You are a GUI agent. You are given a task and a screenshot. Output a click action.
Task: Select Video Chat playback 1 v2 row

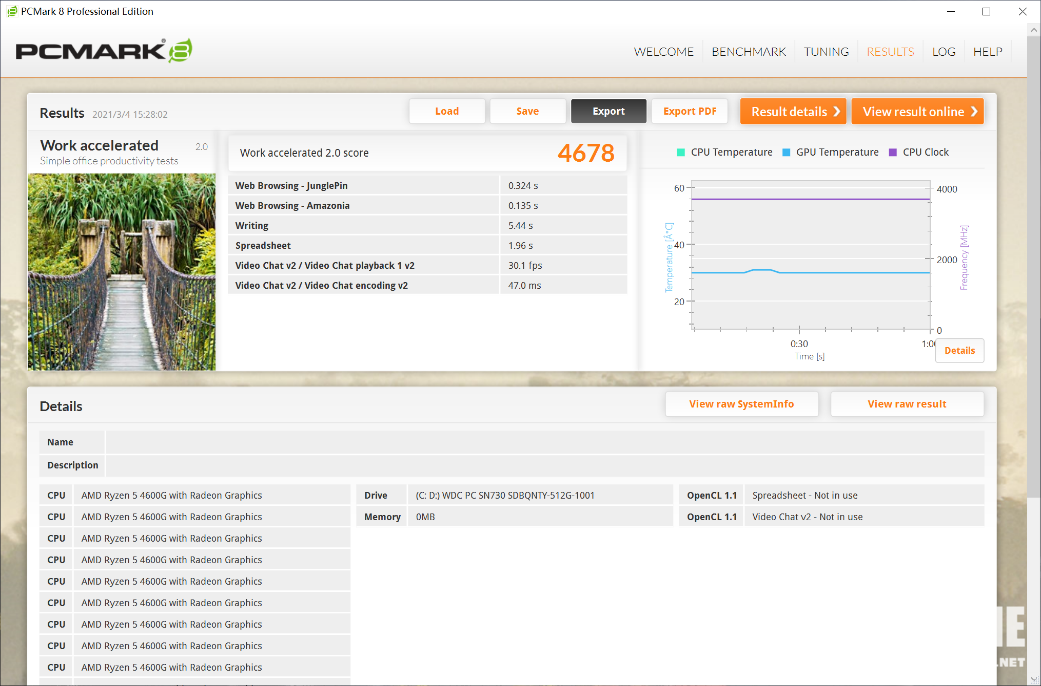point(428,265)
